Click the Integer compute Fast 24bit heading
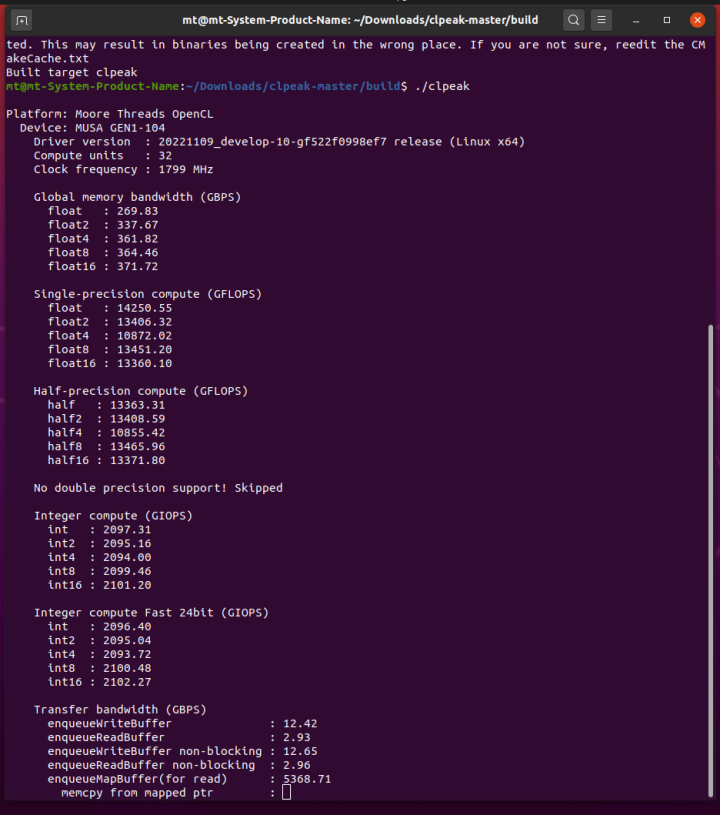 point(151,613)
